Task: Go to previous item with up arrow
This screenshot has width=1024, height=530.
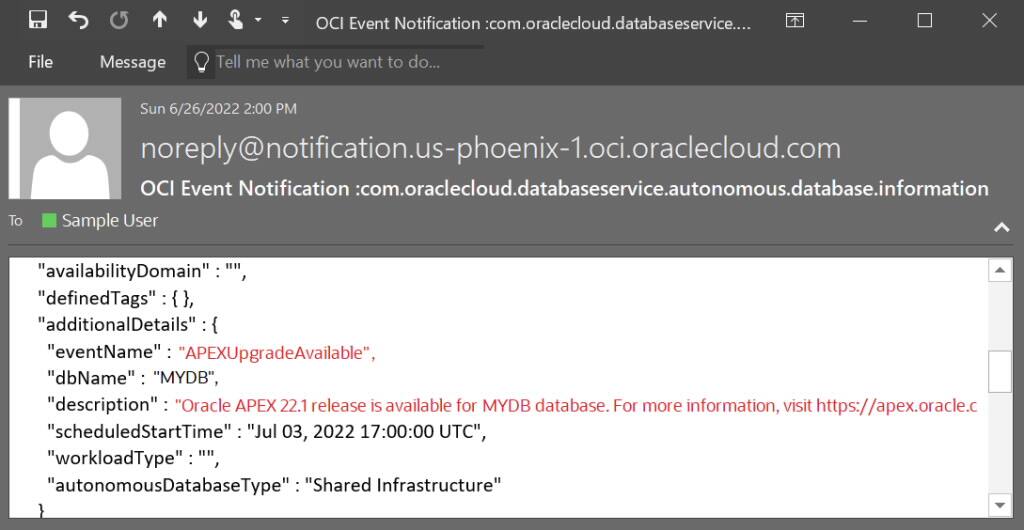Action: [x=159, y=20]
